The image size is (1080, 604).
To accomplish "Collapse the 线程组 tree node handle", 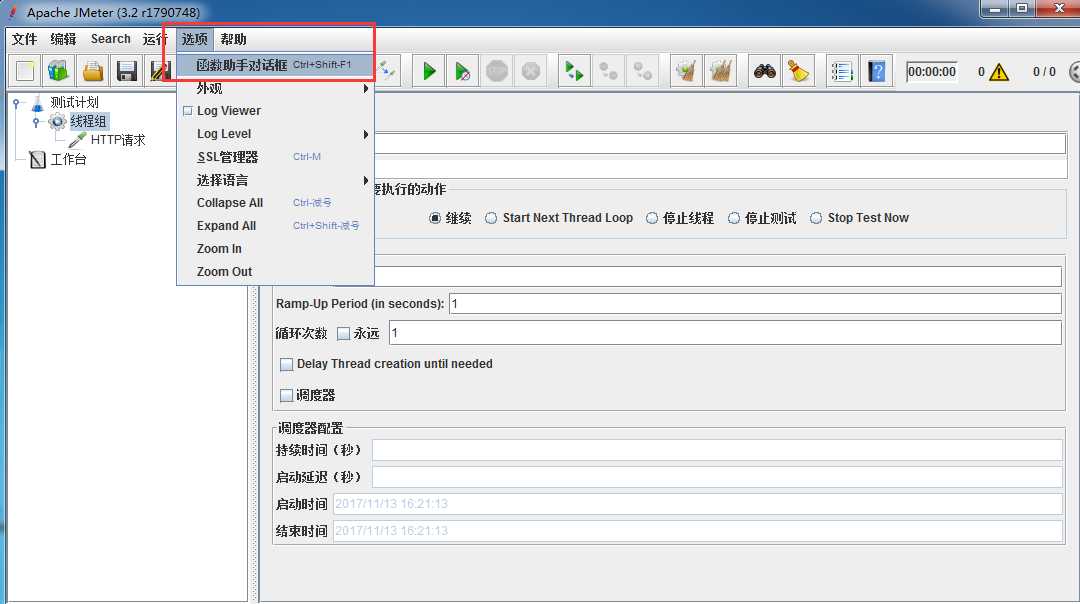I will pyautogui.click(x=36, y=122).
